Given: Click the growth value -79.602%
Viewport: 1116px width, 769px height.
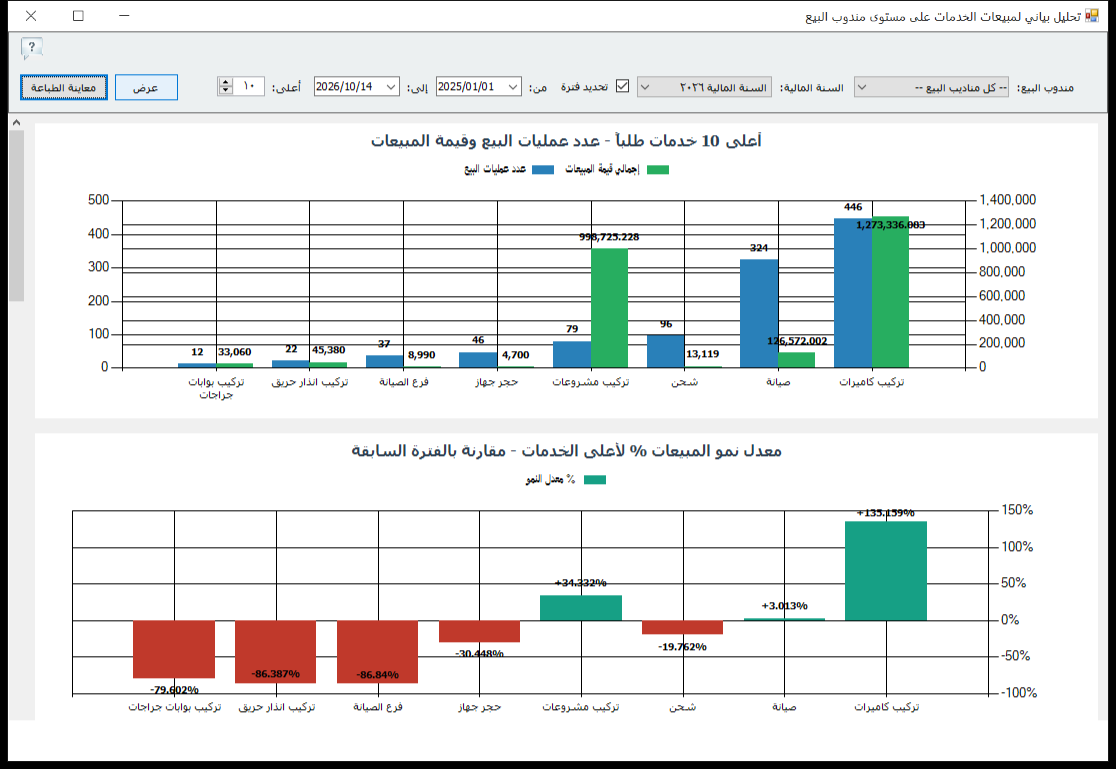Looking at the screenshot, I should pos(174,689).
